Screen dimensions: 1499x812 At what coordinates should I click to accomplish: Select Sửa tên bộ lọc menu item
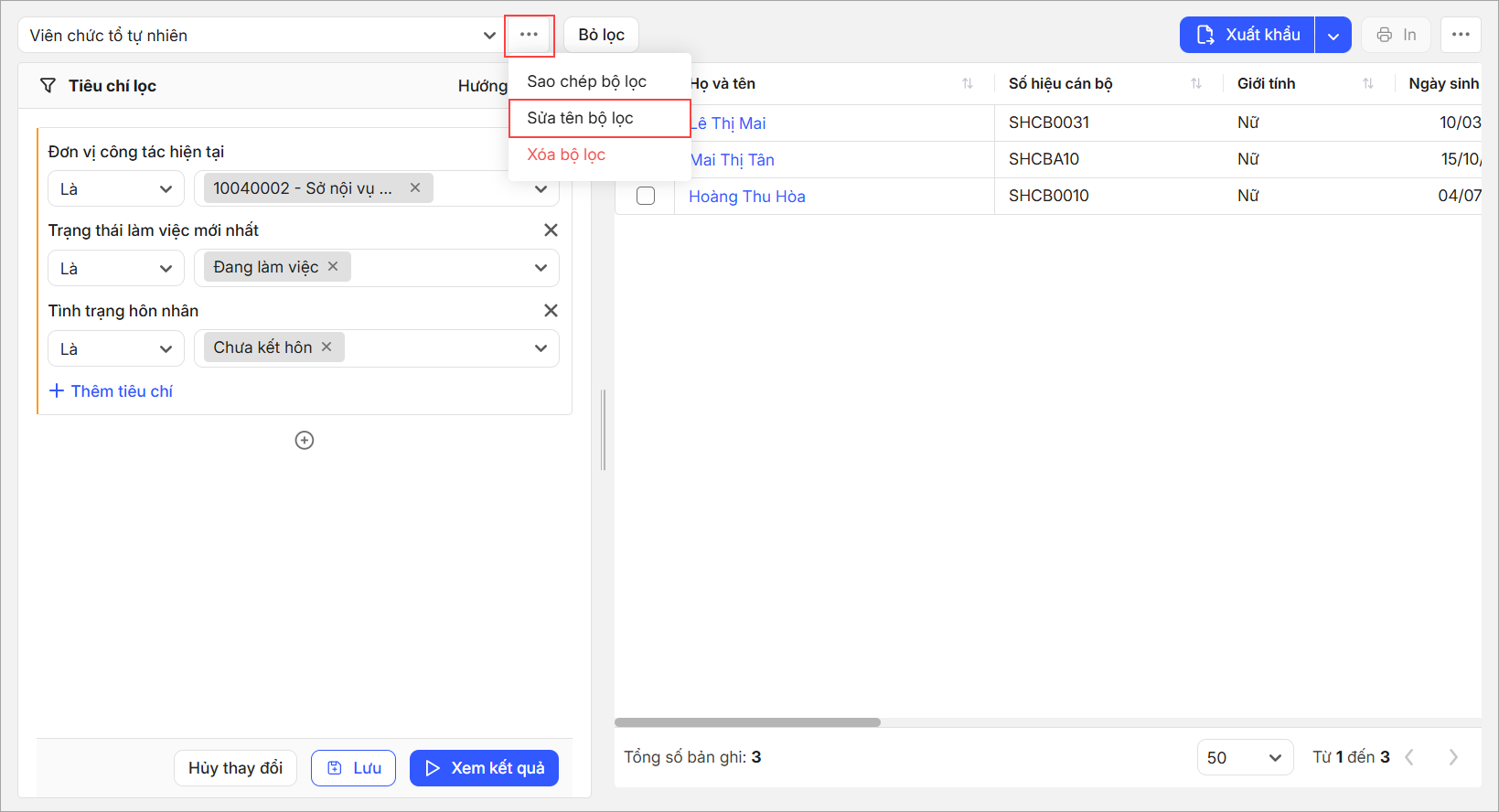pos(580,118)
